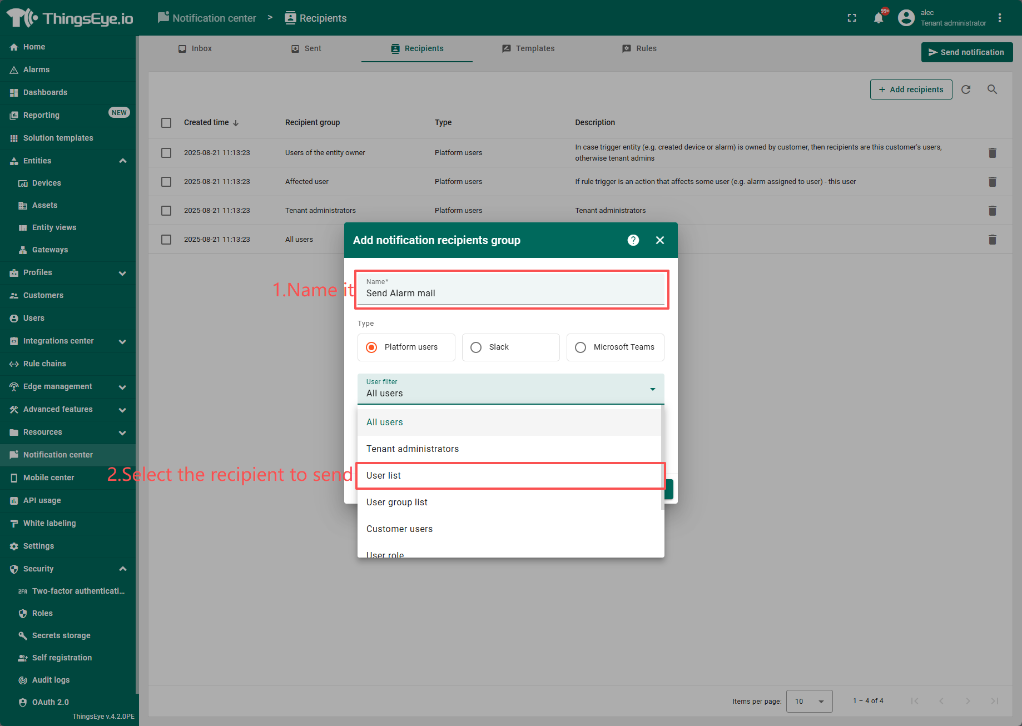
Task: Click the Name input field
Action: [510, 293]
